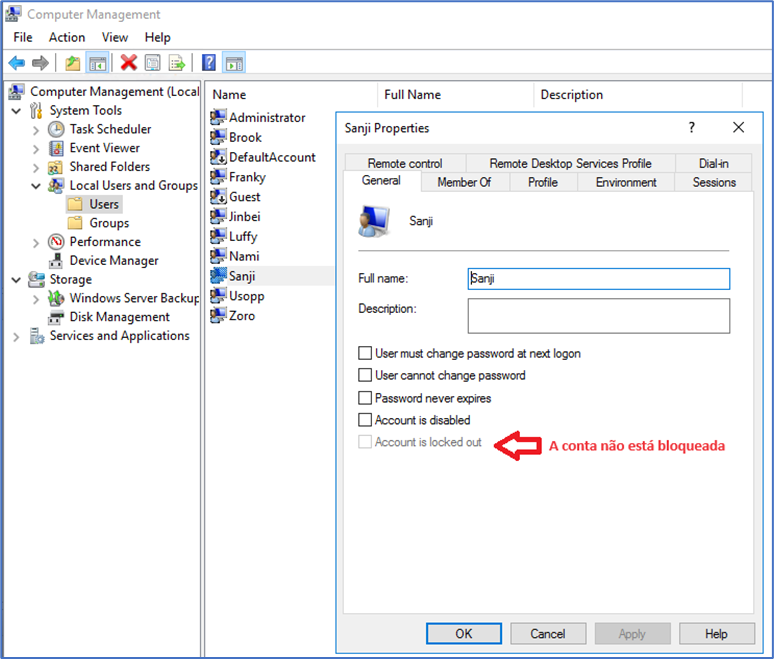The image size is (774, 659).
Task: Click the blue Help question mark icon
Action: click(x=209, y=63)
